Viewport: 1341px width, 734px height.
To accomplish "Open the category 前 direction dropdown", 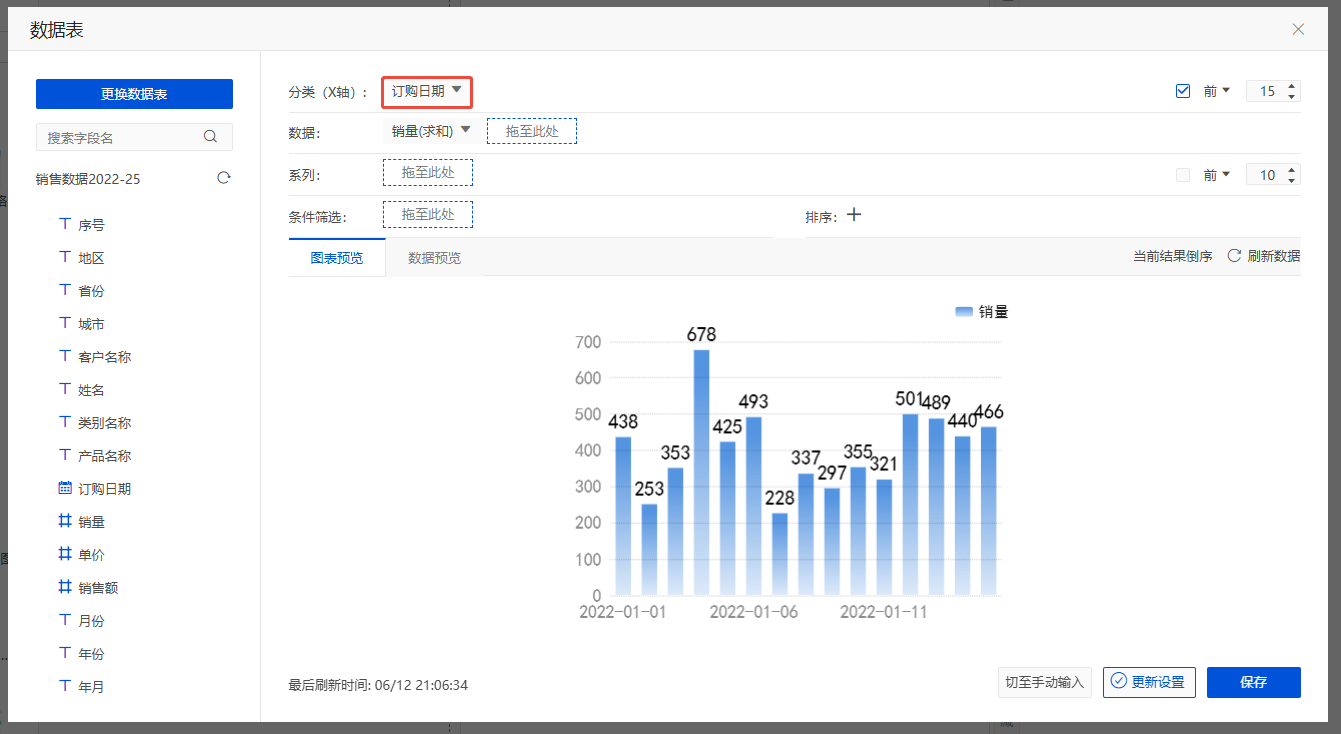I will [1217, 91].
